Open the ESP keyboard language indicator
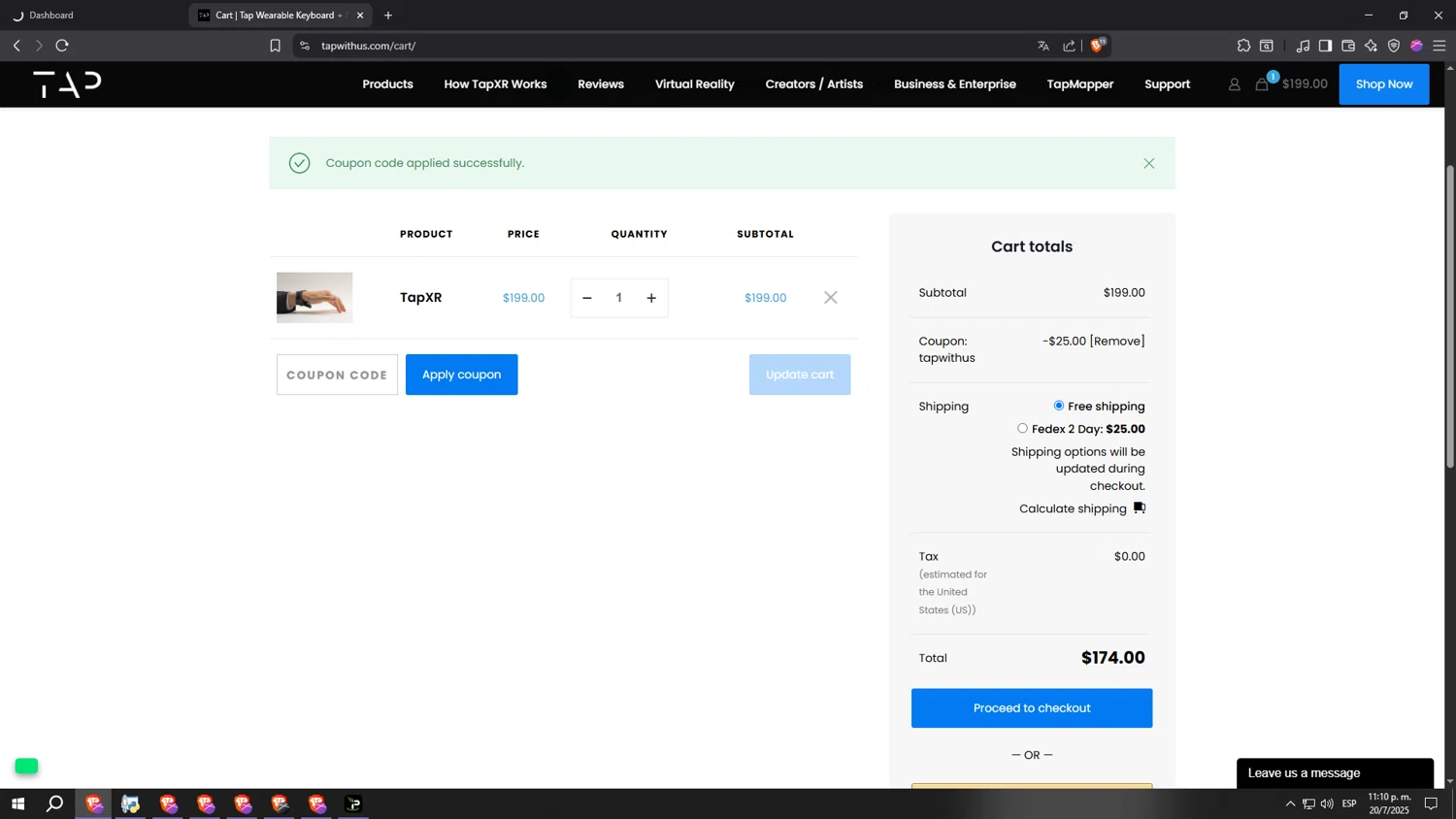Viewport: 1456px width, 819px height. (1349, 803)
